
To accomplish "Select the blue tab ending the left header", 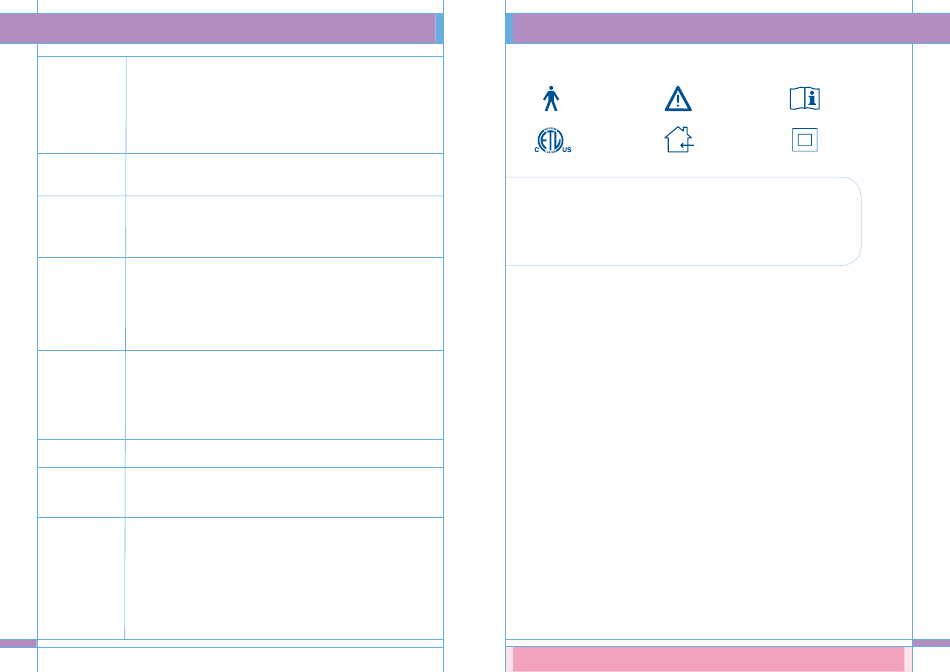I will [440, 28].
